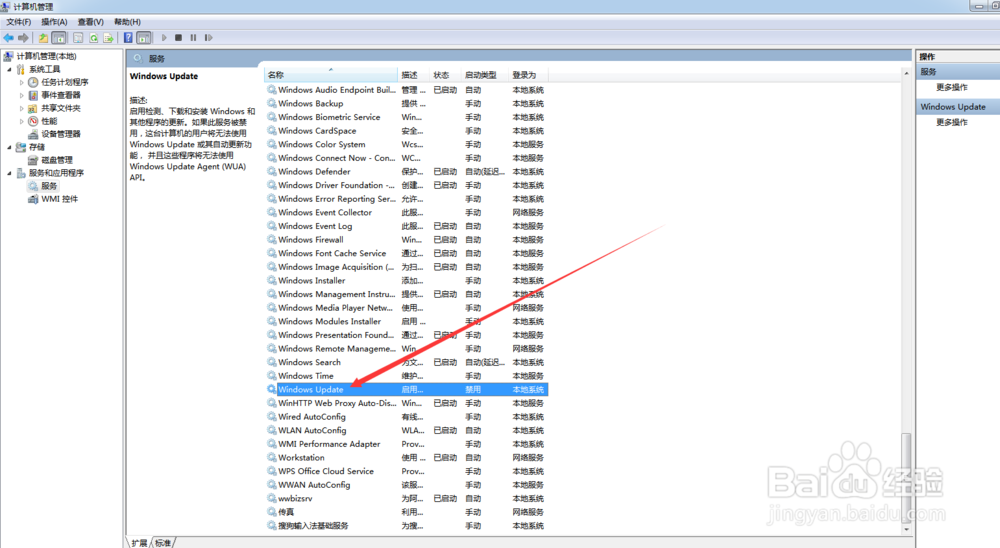Viewport: 1000px width, 548px height.
Task: Collapse the 存储 tree node arrow
Action: pyautogui.click(x=9, y=147)
